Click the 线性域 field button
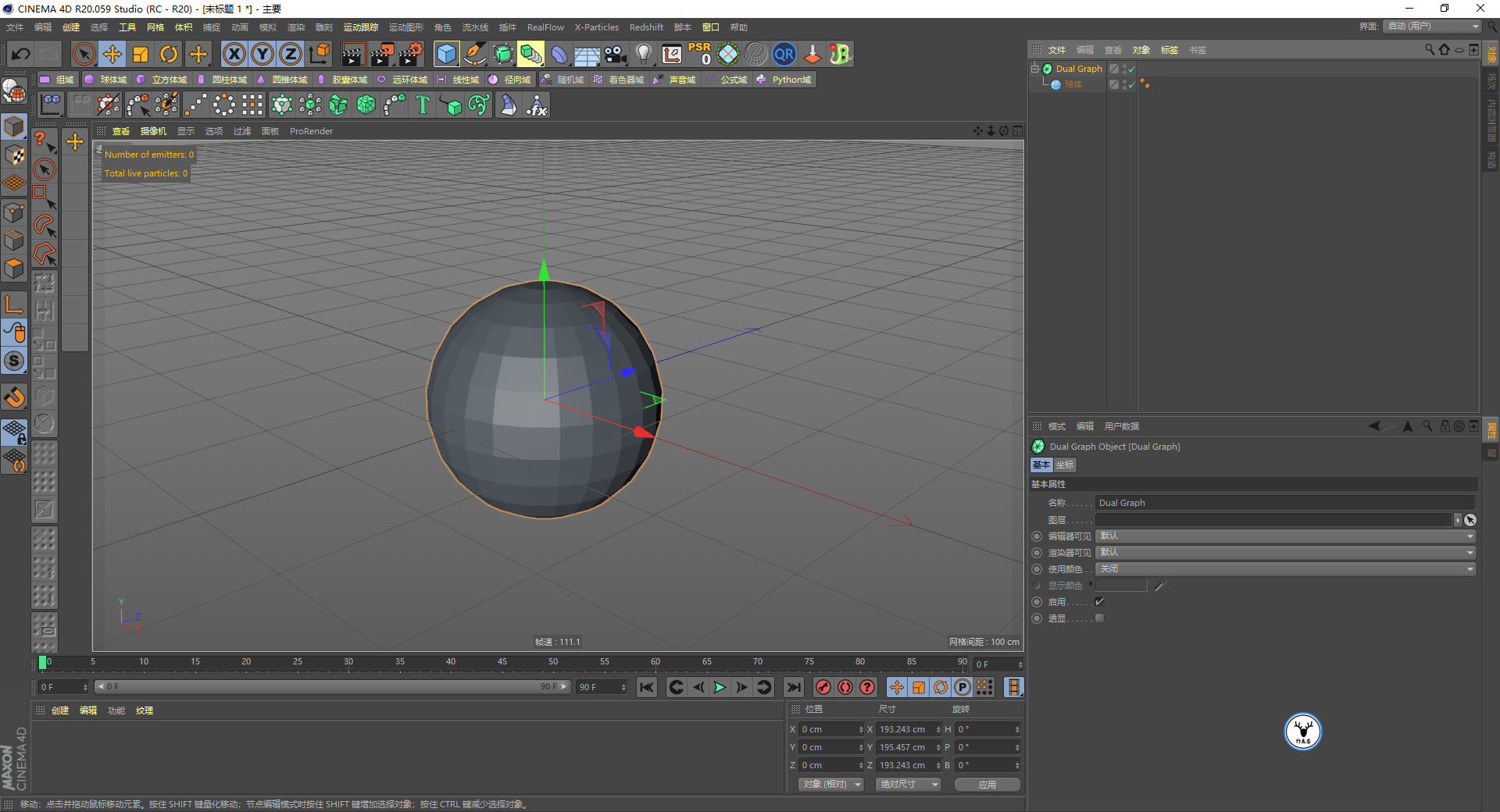 click(x=458, y=80)
